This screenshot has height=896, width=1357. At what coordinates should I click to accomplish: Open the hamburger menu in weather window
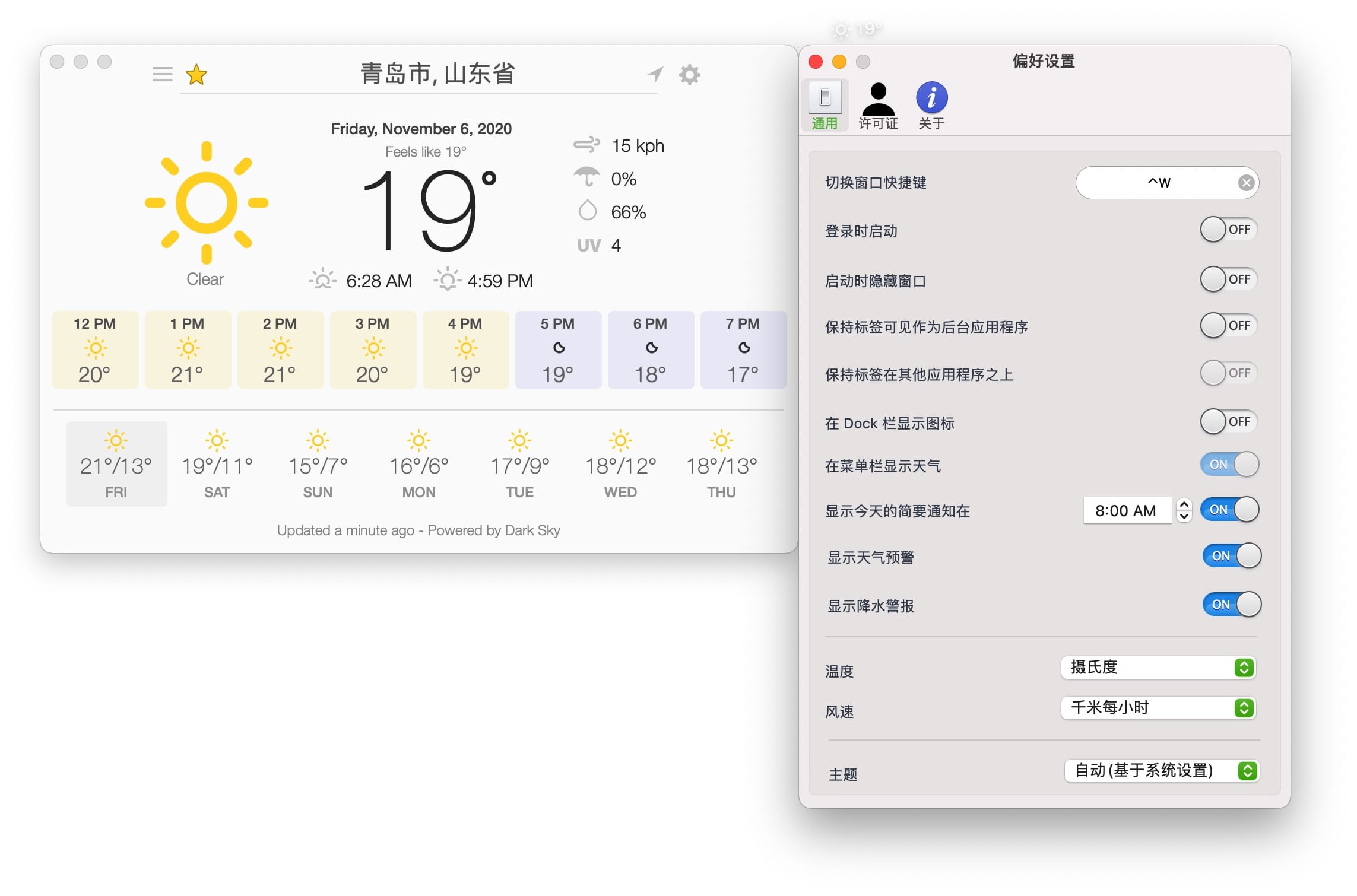tap(162, 74)
